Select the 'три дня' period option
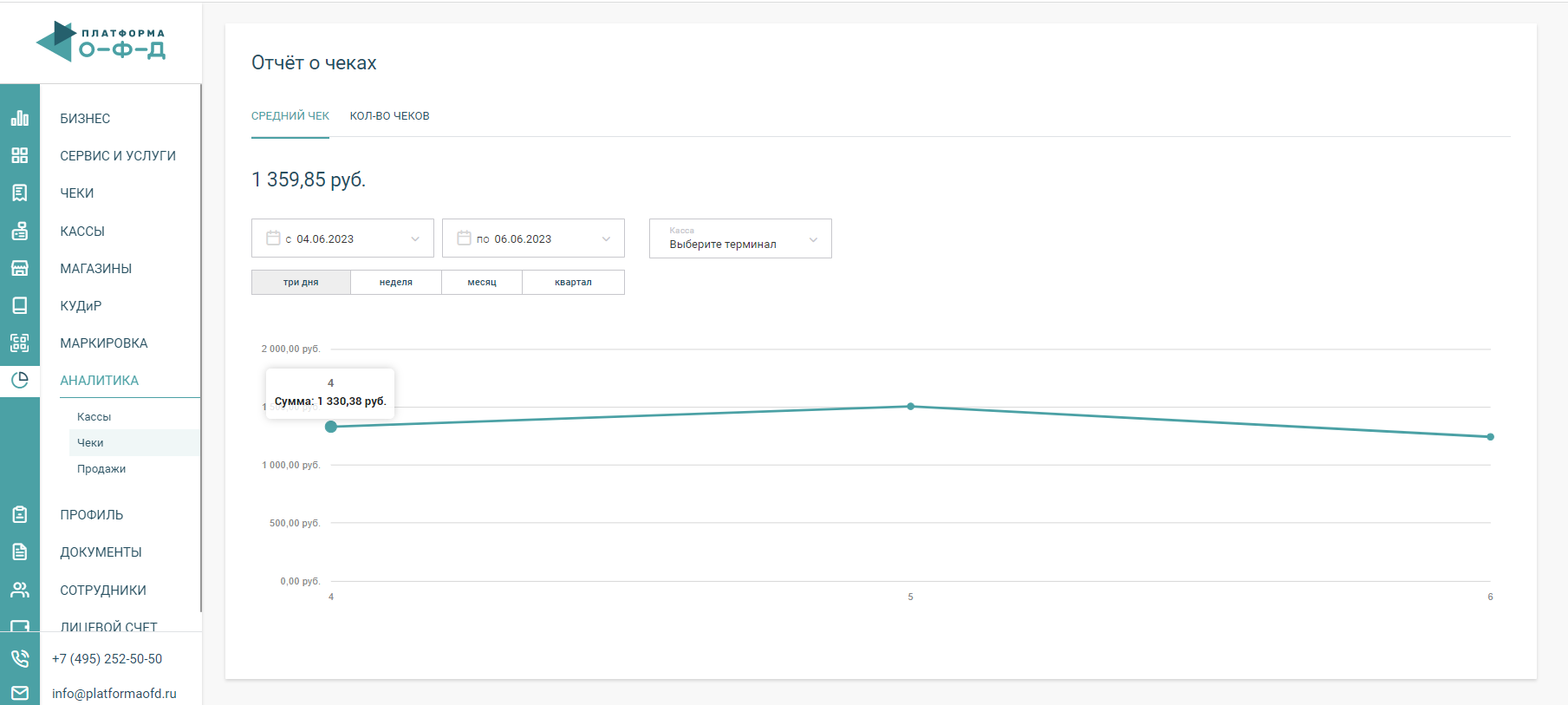Image resolution: width=1568 pixels, height=705 pixels. (301, 282)
